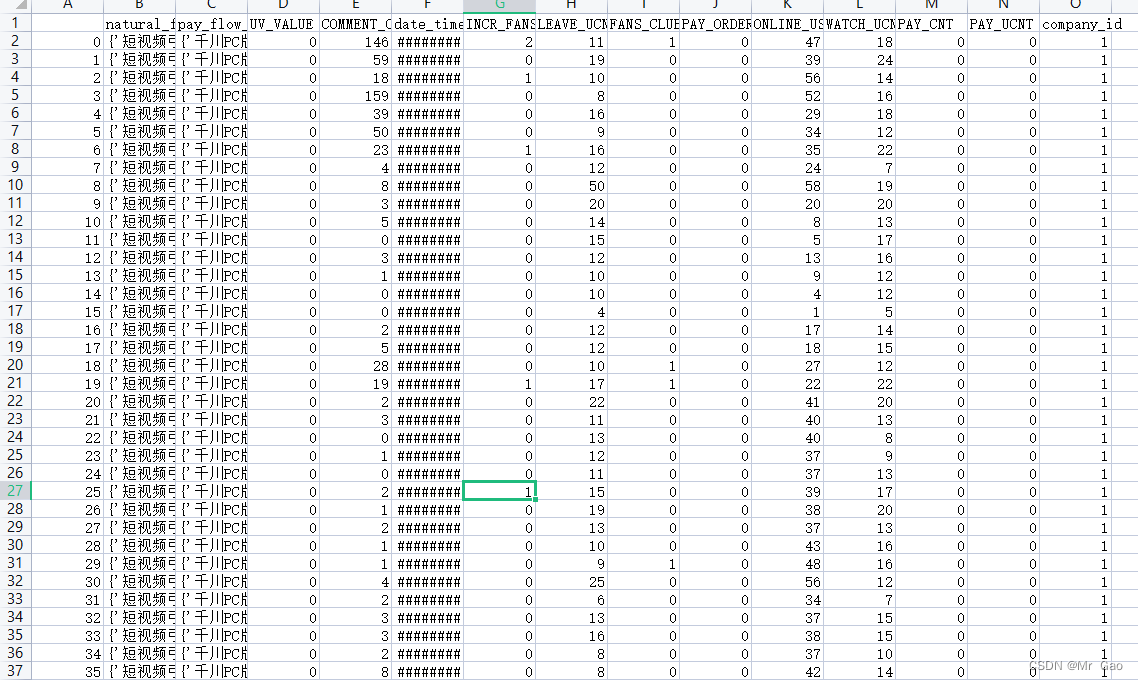Viewport: 1138px width, 680px height.
Task: Select cell H32 containing 25
Action: pos(572,581)
